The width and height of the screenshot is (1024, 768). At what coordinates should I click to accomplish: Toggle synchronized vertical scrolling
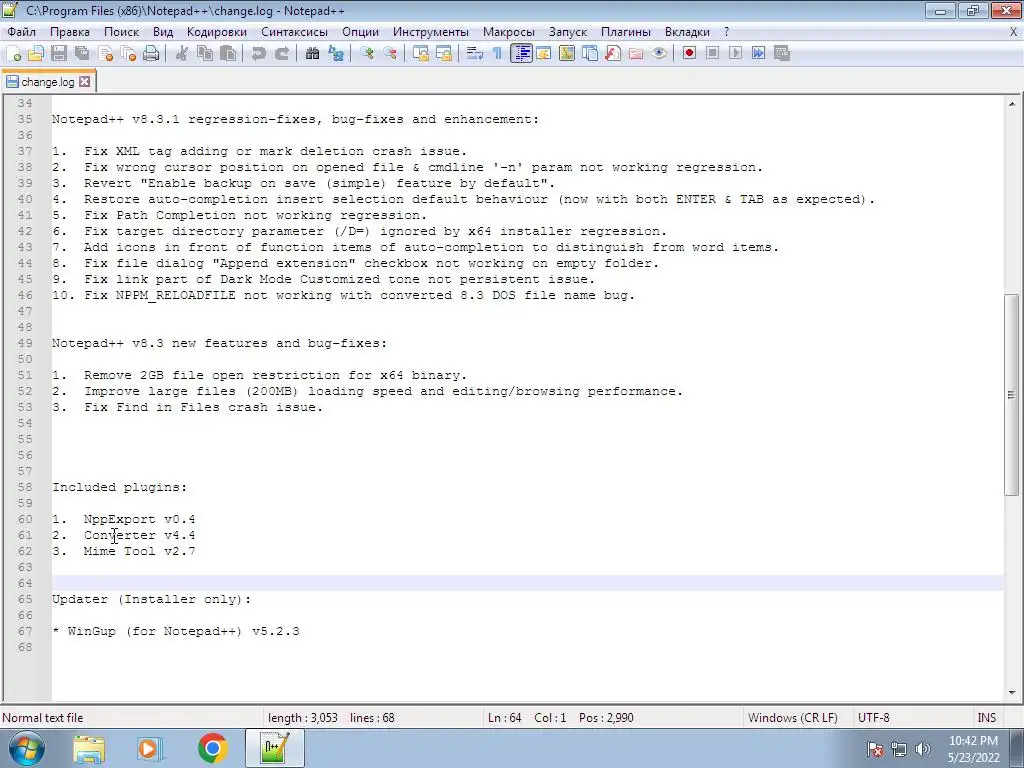(421, 54)
